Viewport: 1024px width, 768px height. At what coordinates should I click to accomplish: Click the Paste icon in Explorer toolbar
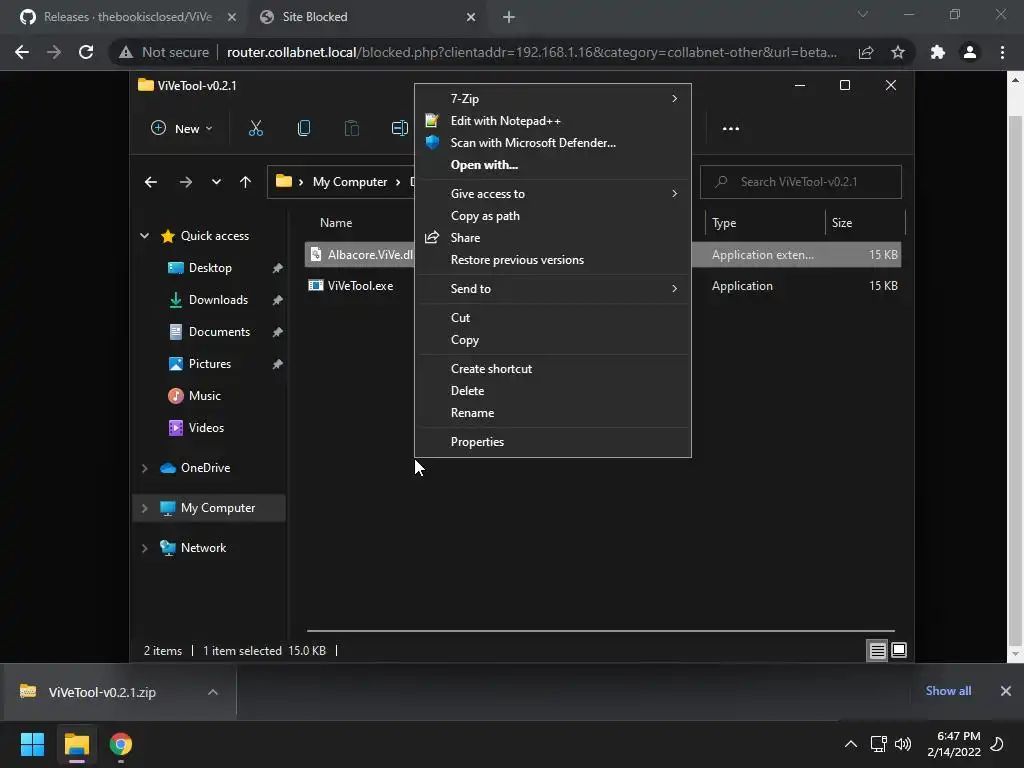(x=351, y=129)
